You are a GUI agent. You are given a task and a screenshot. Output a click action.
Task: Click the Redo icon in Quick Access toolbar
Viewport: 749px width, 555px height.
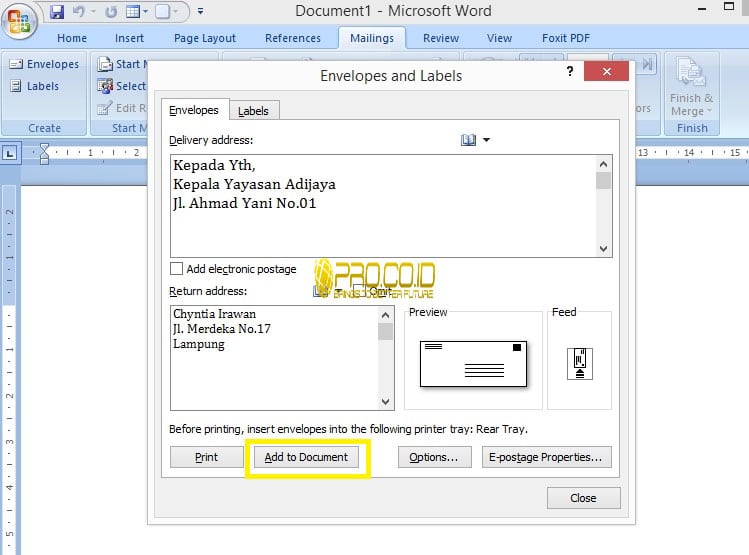click(x=111, y=11)
